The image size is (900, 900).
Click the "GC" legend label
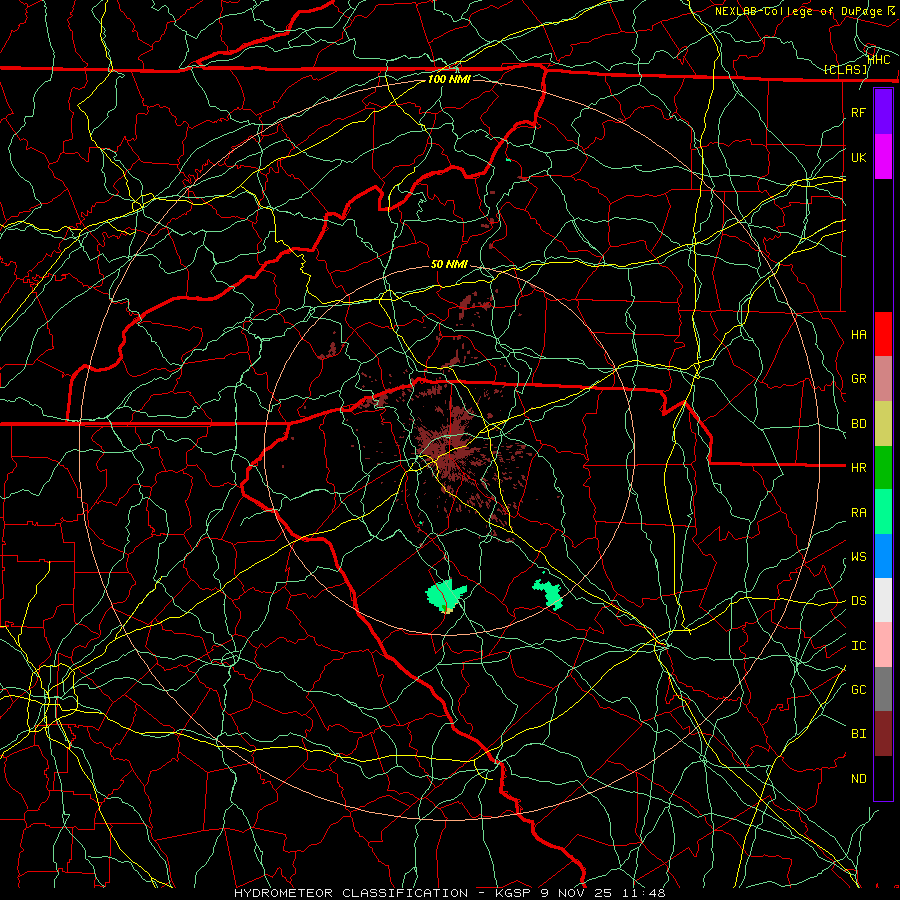(x=858, y=690)
